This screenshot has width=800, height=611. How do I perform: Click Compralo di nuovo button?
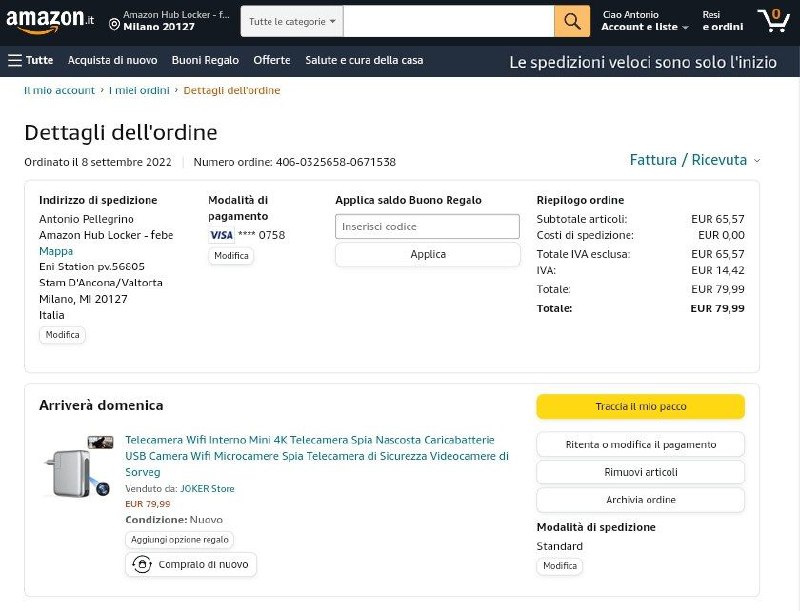click(x=191, y=565)
